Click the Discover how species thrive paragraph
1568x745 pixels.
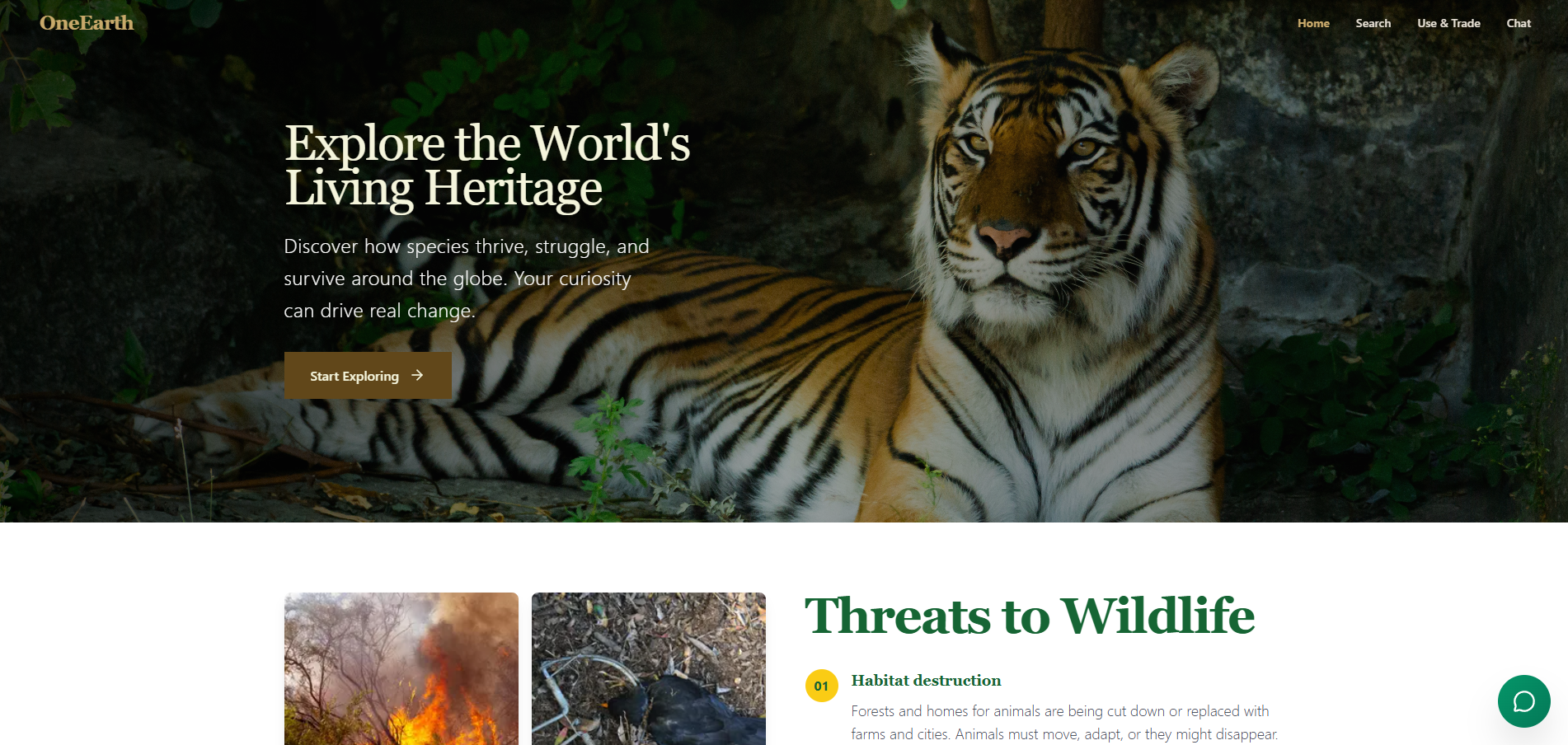[467, 279]
